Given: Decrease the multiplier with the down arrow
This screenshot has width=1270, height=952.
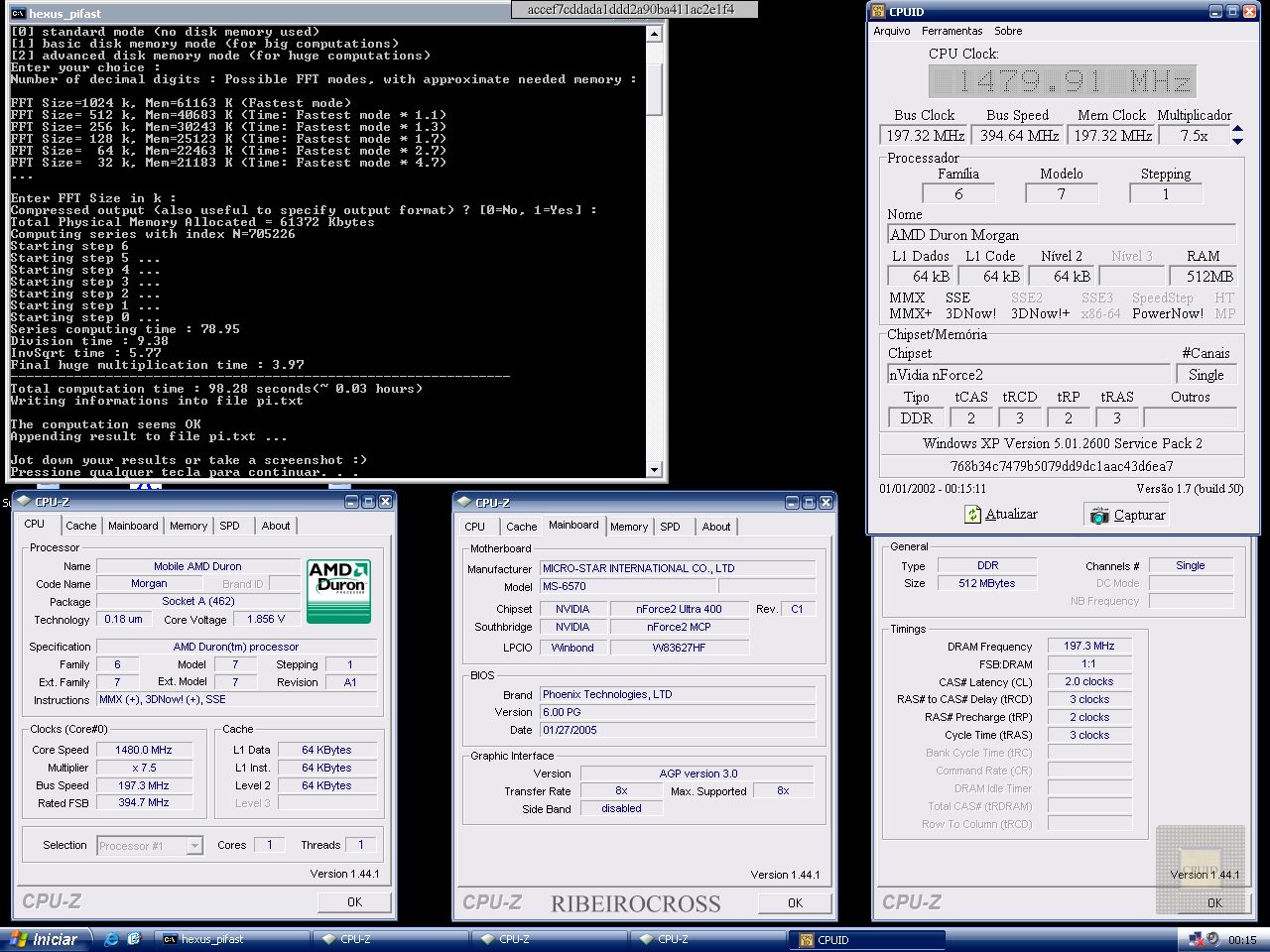Looking at the screenshot, I should [1237, 141].
